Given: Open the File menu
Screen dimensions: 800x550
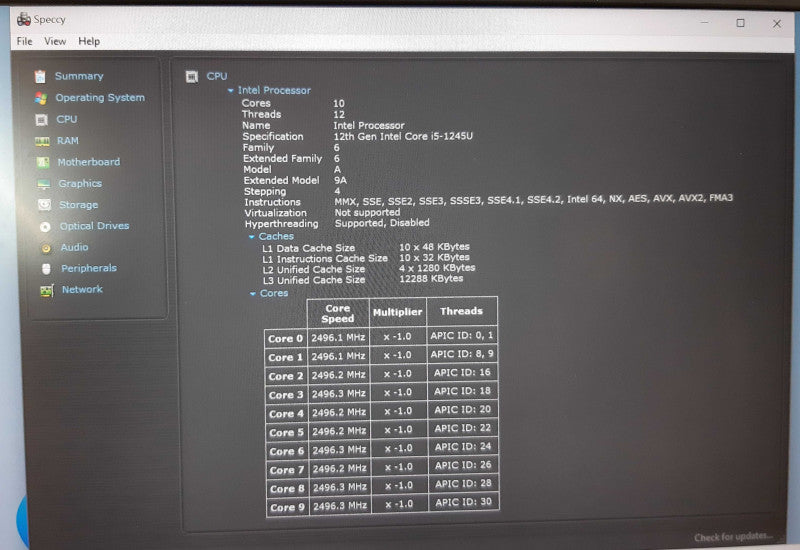Looking at the screenshot, I should click(24, 41).
